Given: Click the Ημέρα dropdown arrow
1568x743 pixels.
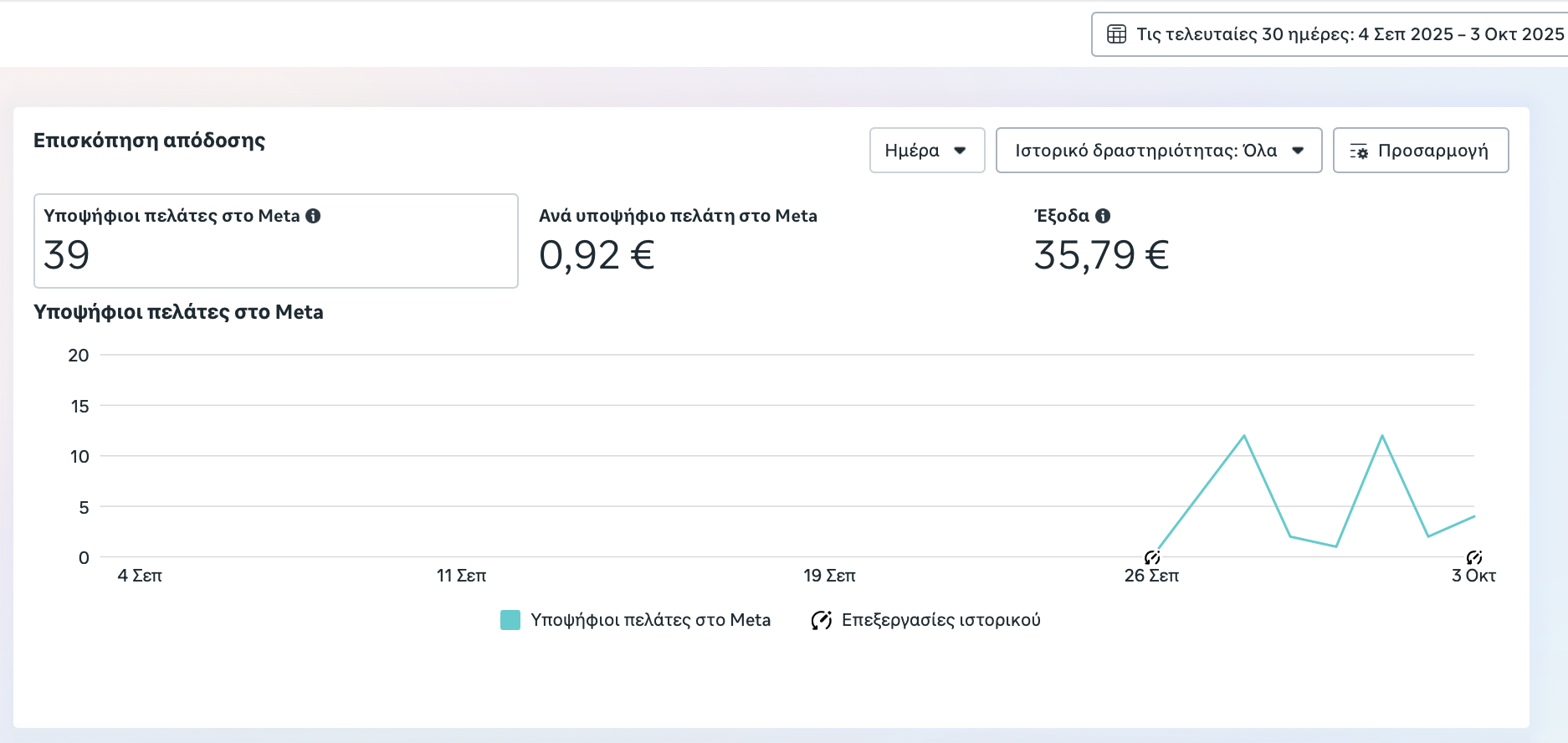Looking at the screenshot, I should tap(960, 151).
